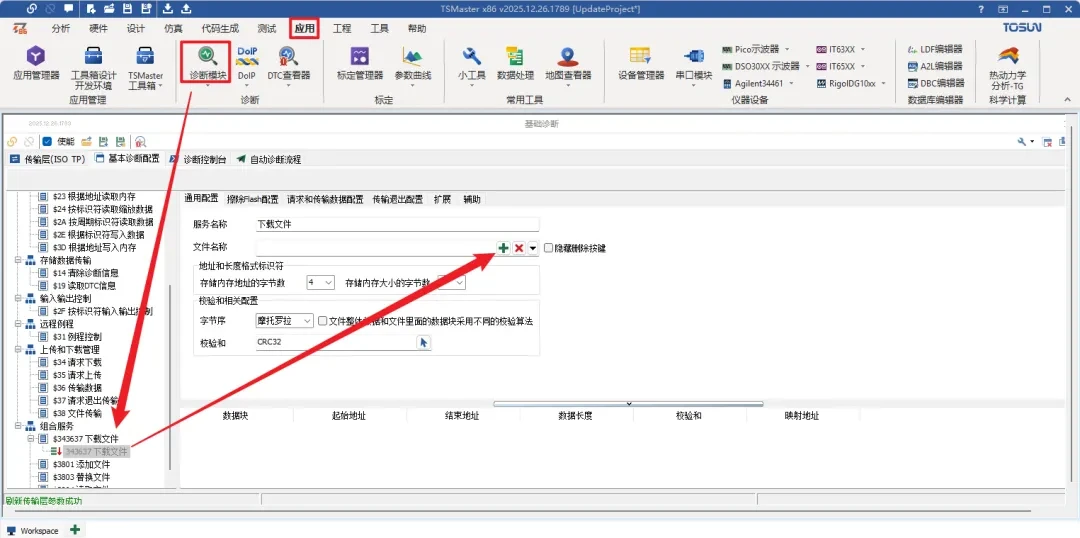1080x538 pixels.
Task: Open 数据处理 data processing
Action: pyautogui.click(x=515, y=63)
